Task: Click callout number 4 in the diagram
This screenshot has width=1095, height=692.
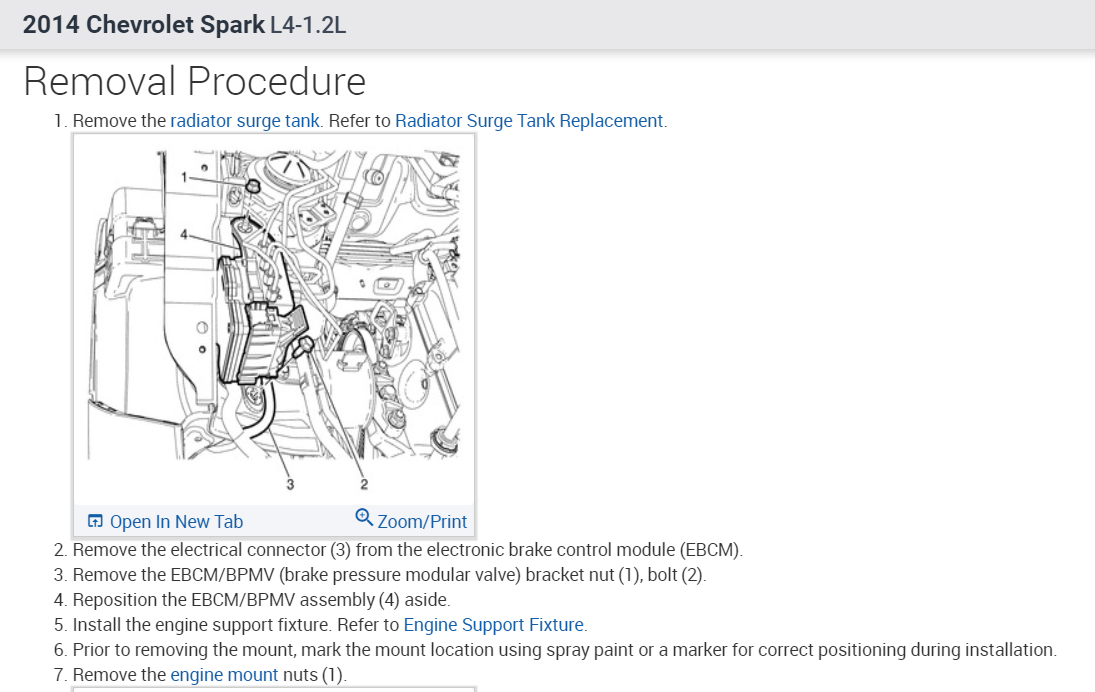Action: [184, 235]
